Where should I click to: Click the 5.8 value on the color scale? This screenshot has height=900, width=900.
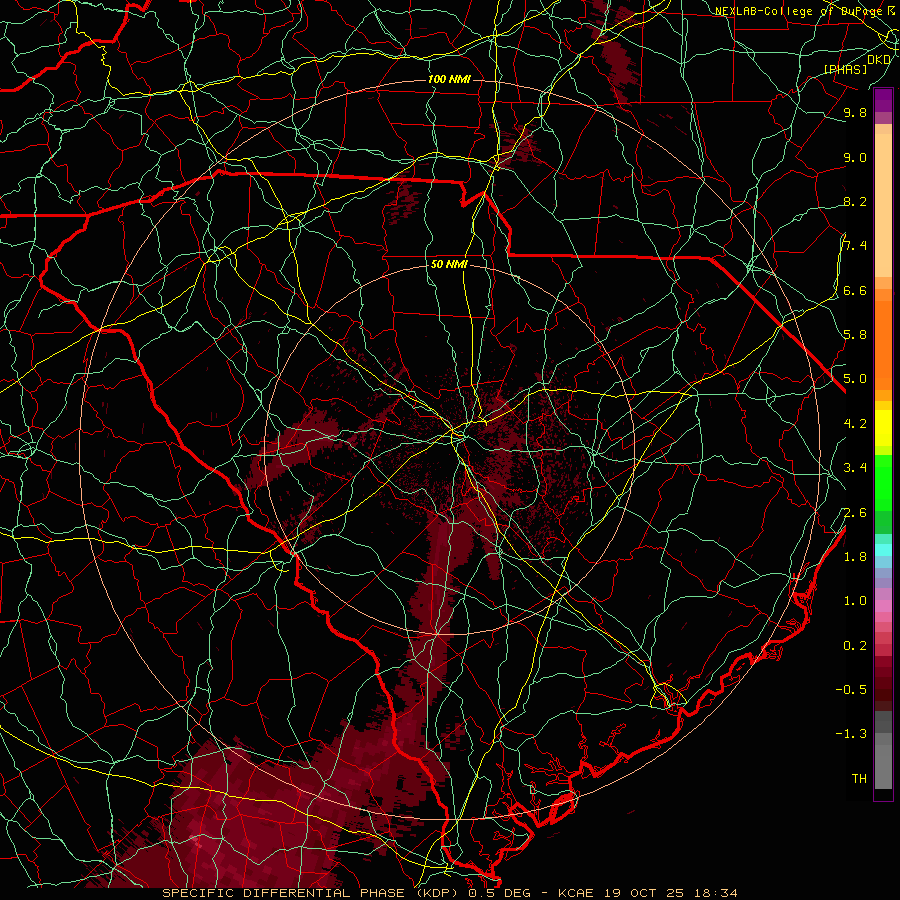click(855, 335)
